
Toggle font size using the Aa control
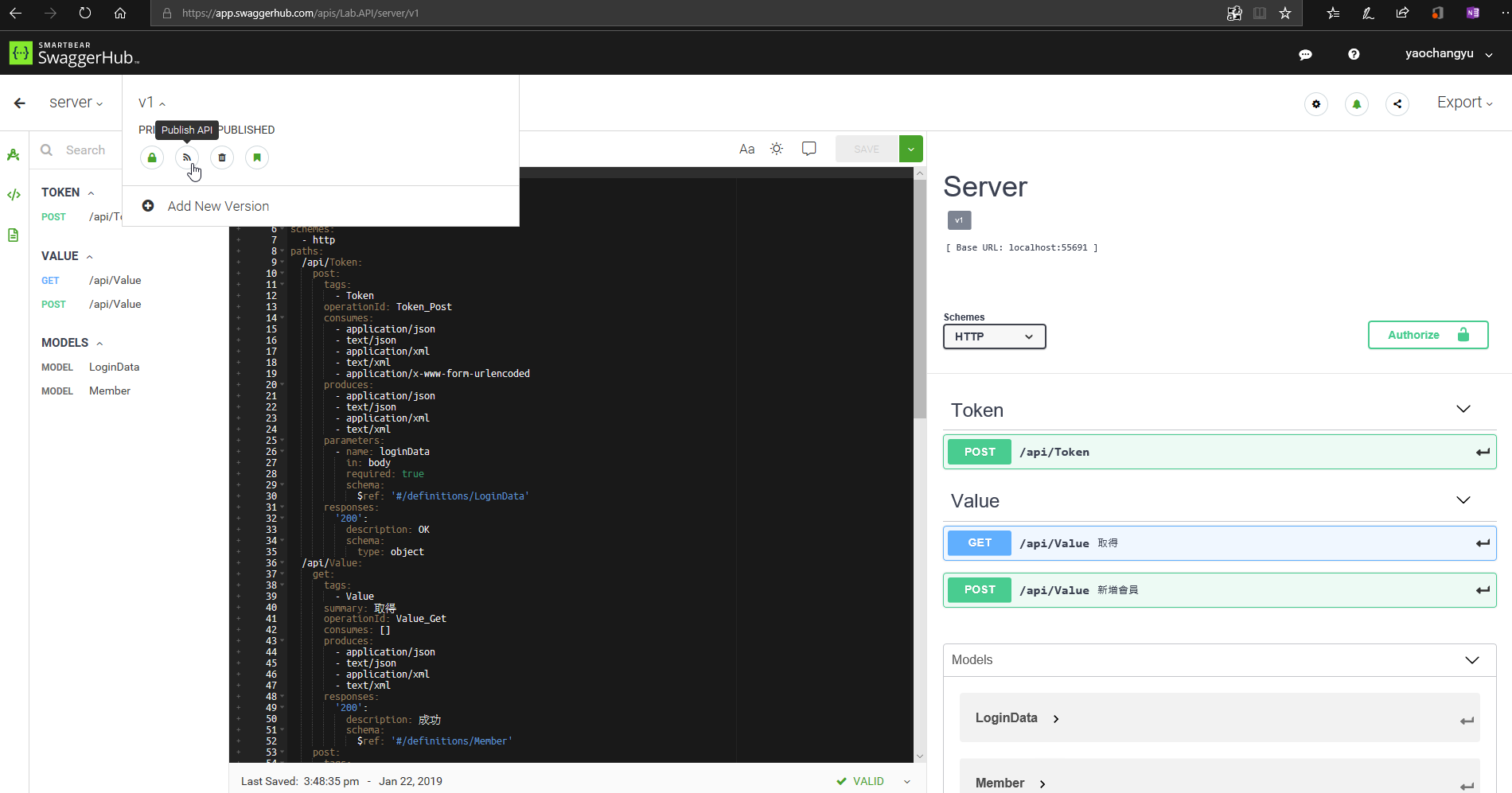point(746,149)
